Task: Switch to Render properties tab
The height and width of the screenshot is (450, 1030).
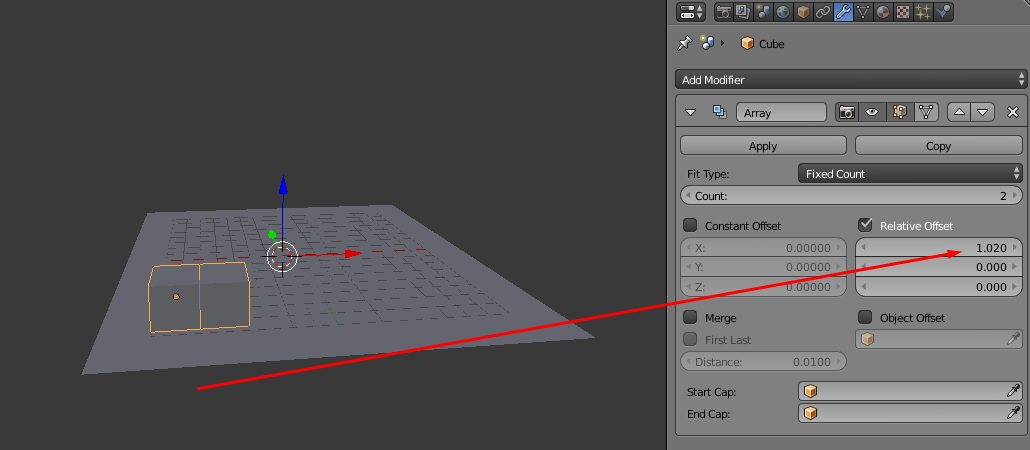Action: click(724, 11)
